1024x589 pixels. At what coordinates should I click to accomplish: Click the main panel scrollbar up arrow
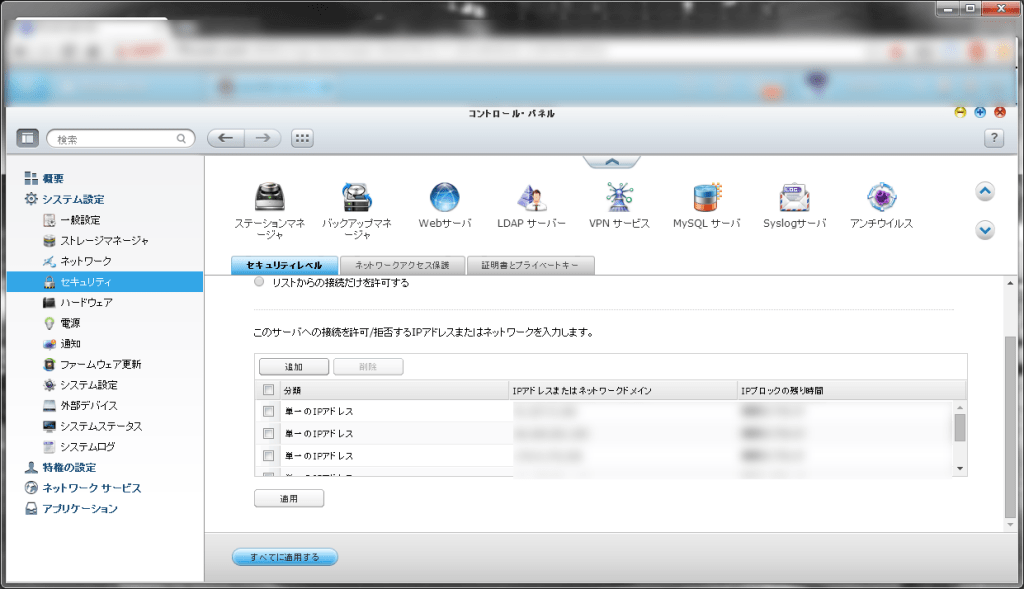1010,283
